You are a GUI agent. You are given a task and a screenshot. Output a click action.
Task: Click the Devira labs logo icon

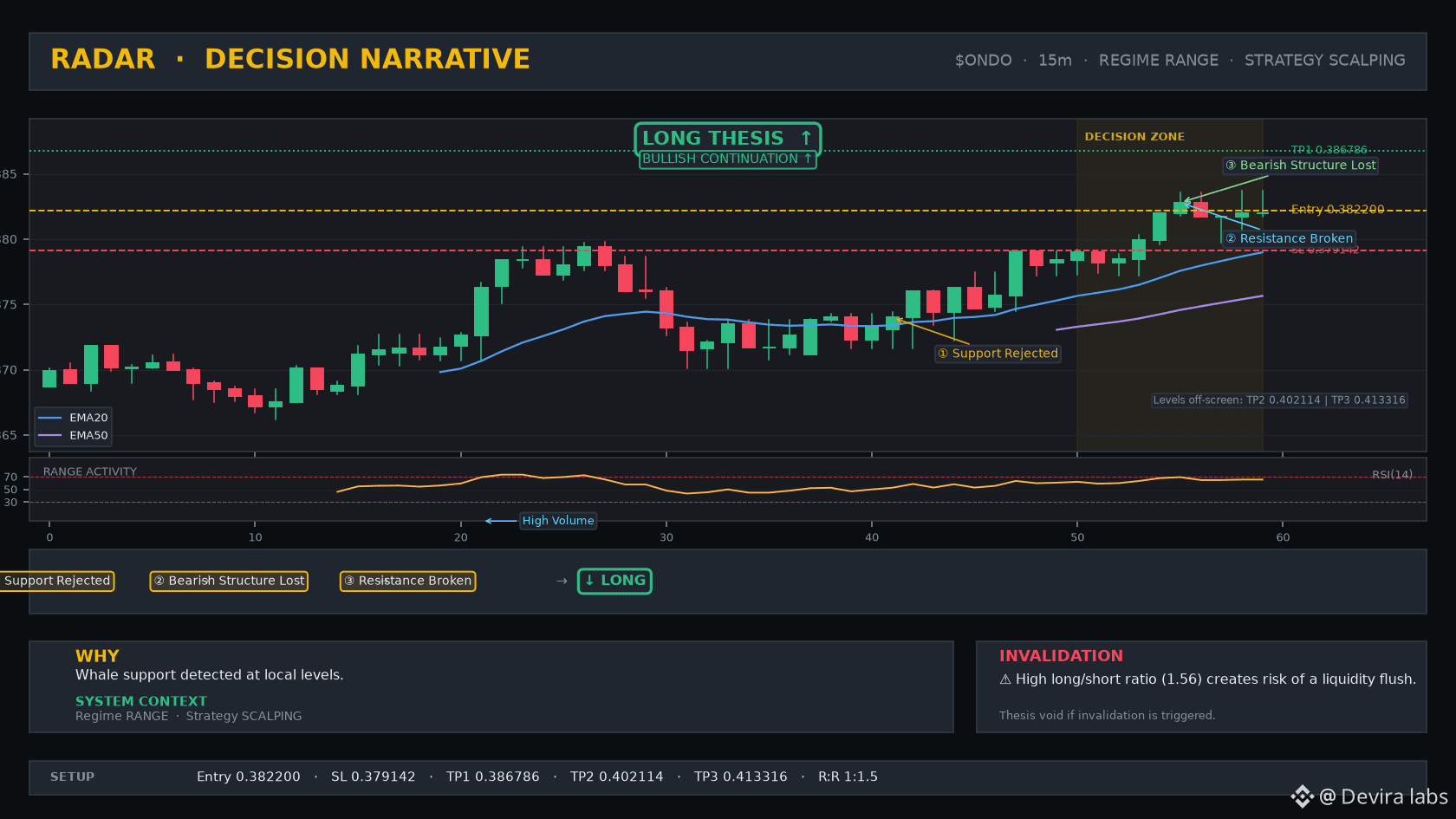(x=1302, y=796)
